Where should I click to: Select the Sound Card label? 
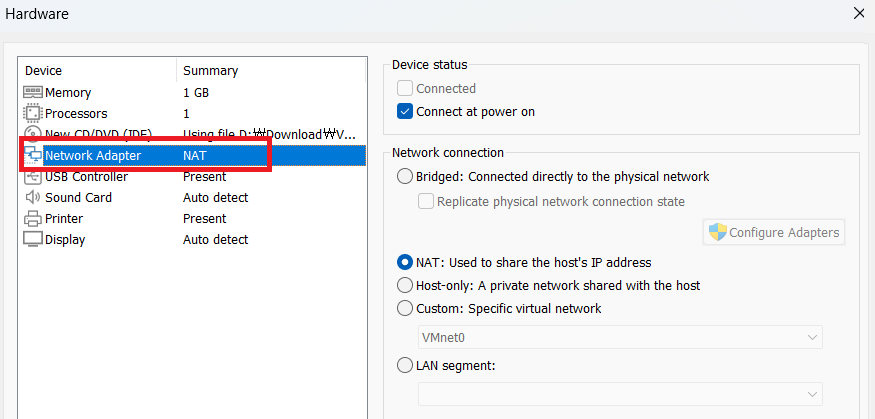pyautogui.click(x=79, y=198)
